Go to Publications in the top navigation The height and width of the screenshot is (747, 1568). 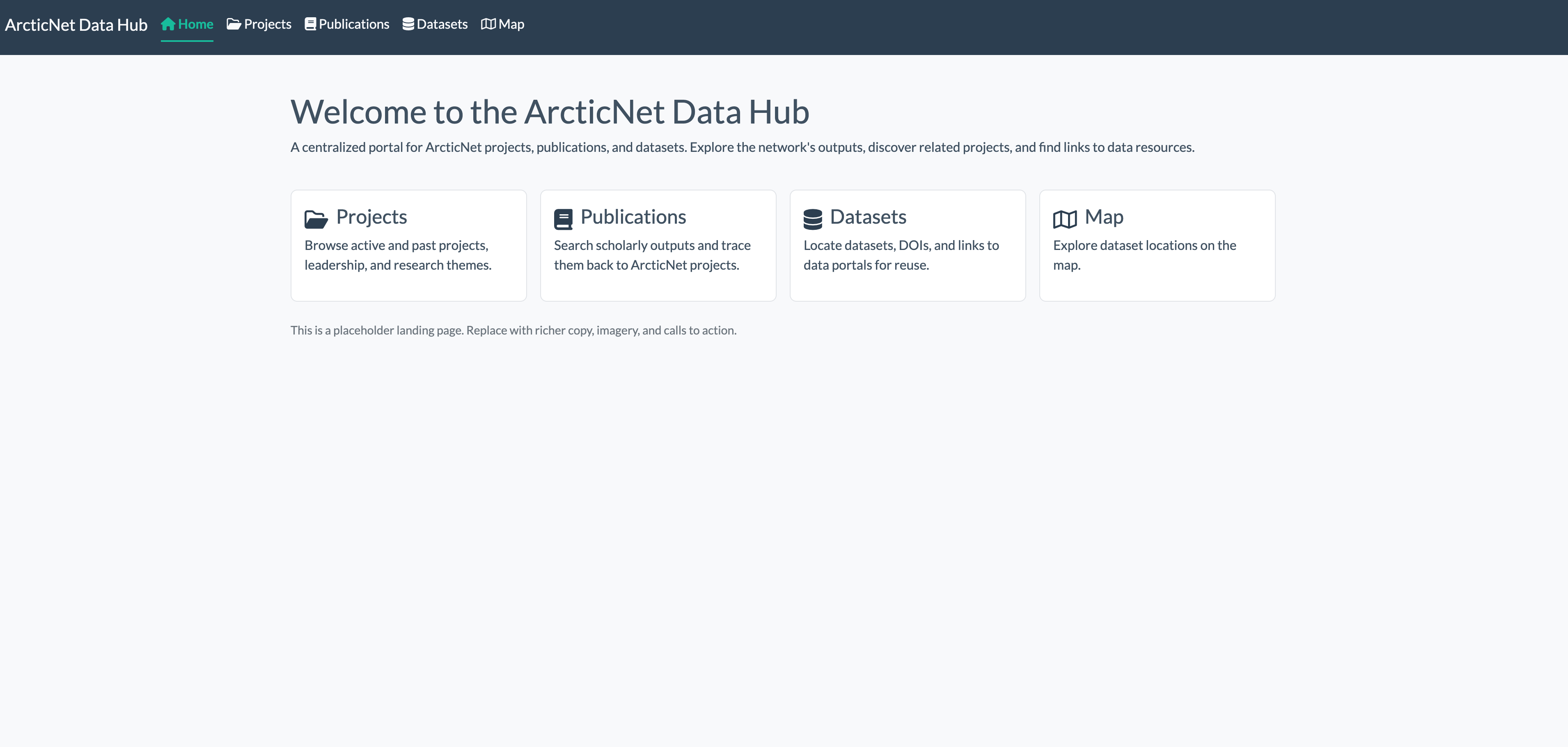point(354,24)
